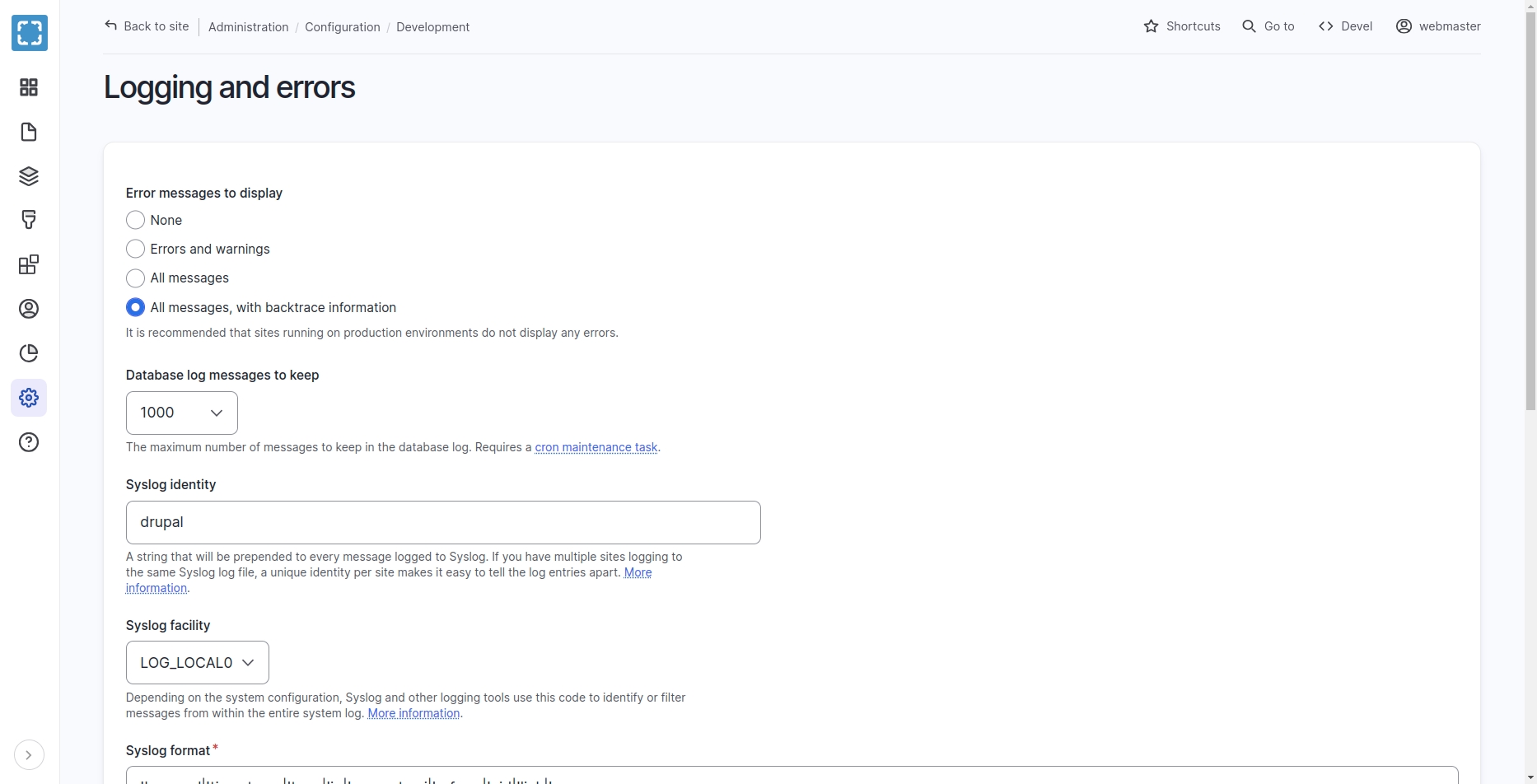The height and width of the screenshot is (784, 1537).
Task: Open Database log messages to keep dropdown
Action: [181, 413]
